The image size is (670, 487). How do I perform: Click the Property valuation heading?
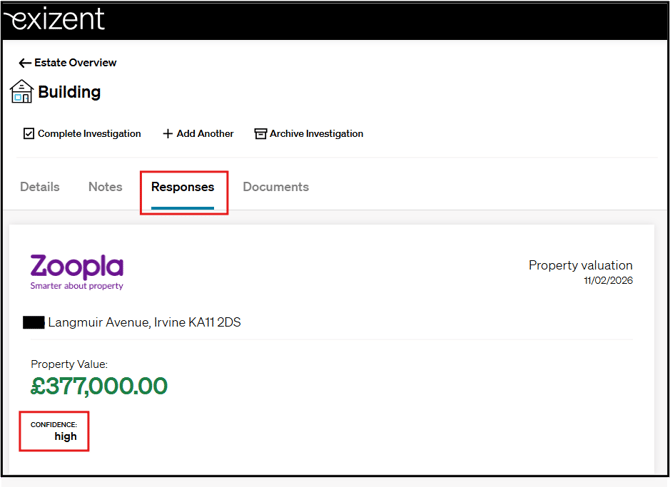click(580, 265)
